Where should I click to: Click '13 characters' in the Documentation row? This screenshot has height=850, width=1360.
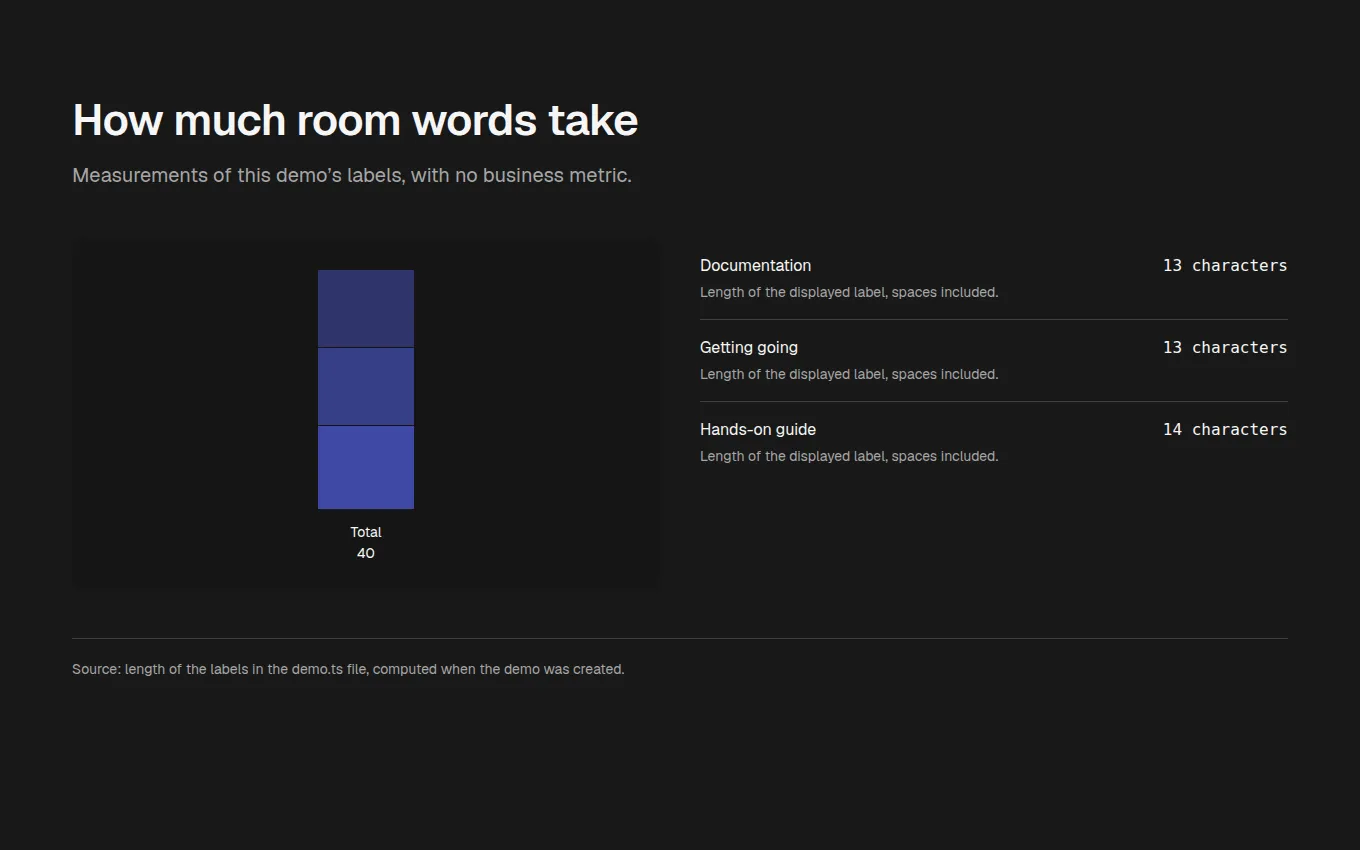pos(1225,265)
